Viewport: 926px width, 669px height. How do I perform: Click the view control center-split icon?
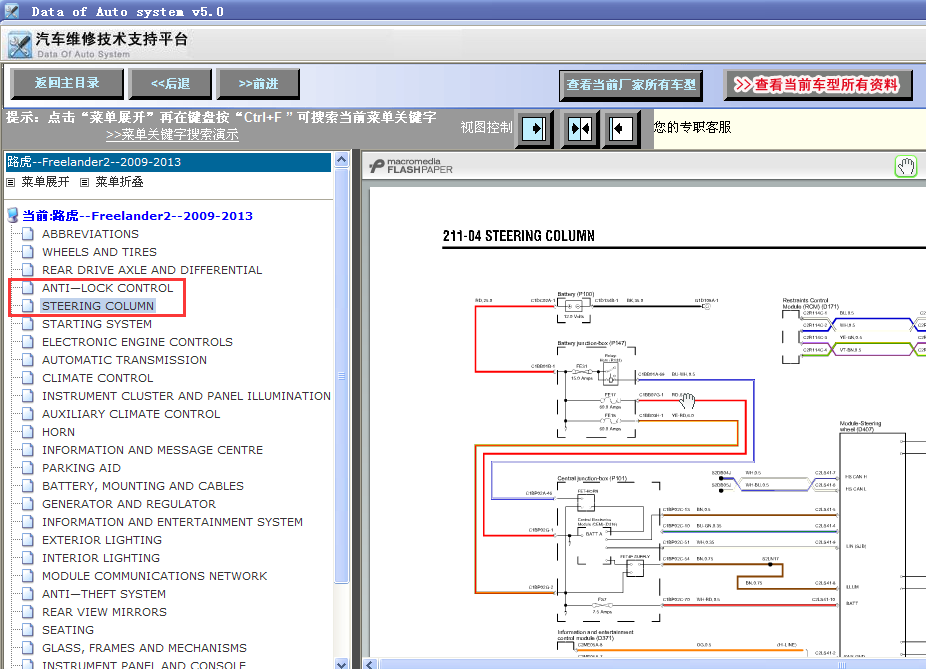click(x=580, y=129)
